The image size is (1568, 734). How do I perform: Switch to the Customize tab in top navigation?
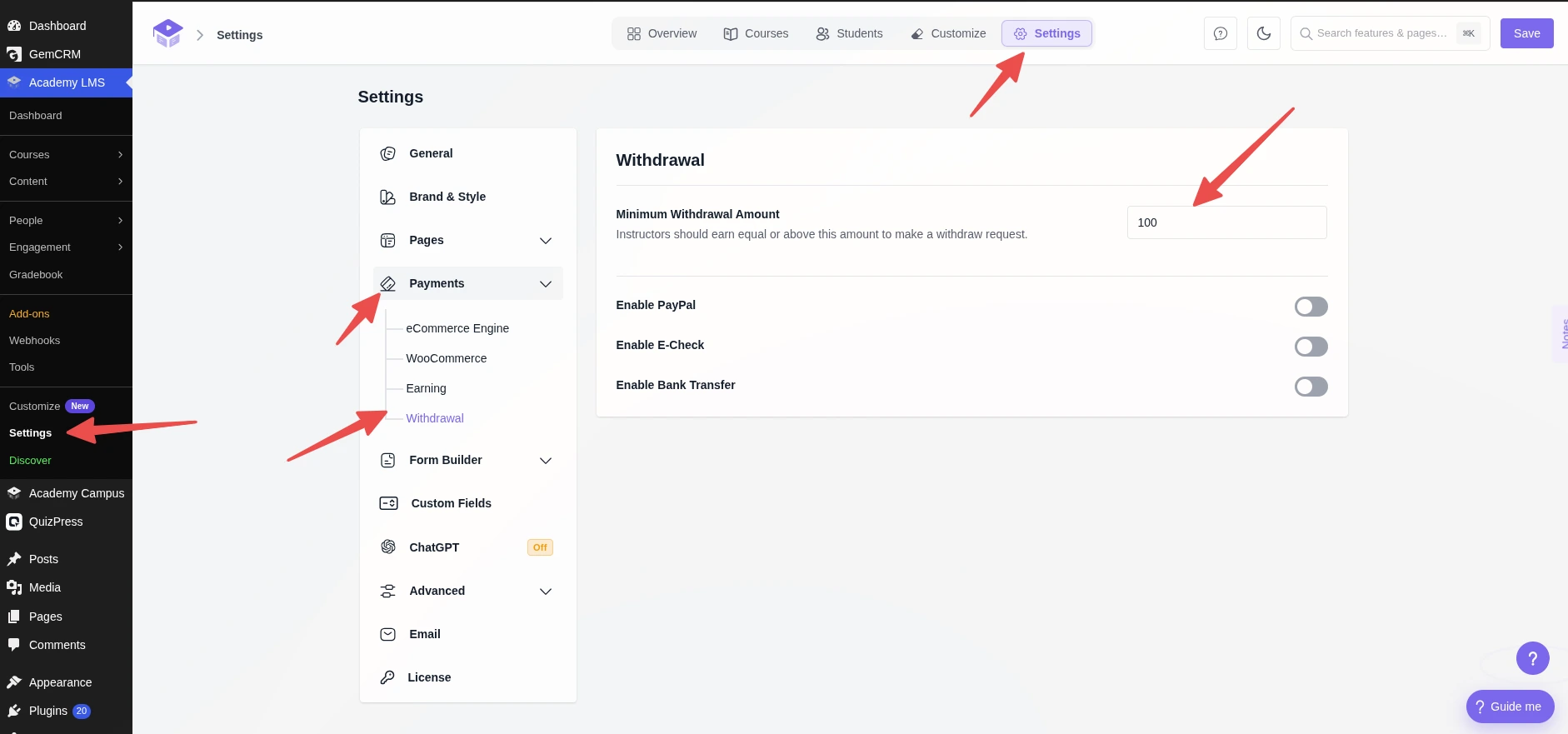[x=948, y=33]
